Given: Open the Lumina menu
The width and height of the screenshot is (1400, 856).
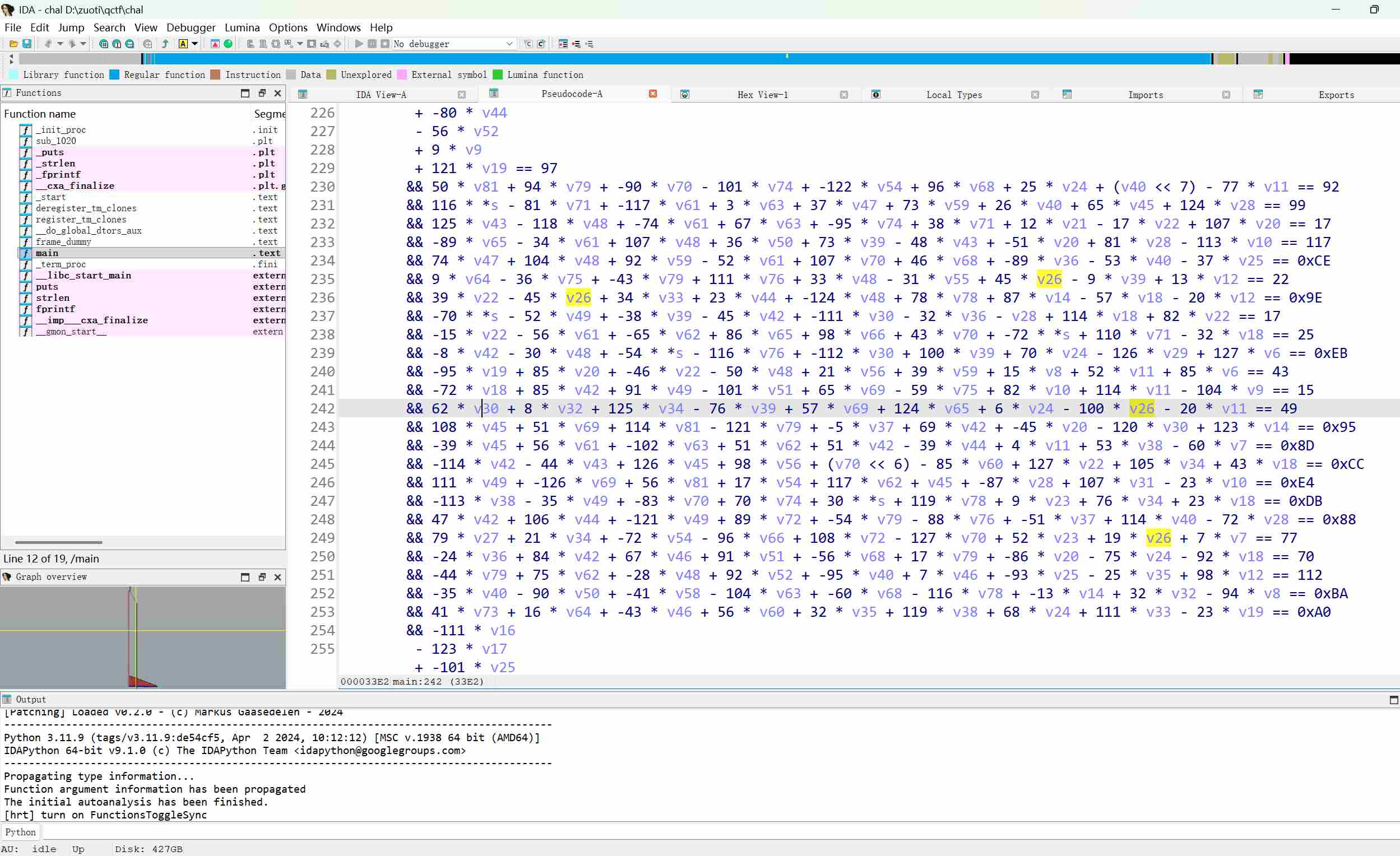Looking at the screenshot, I should pyautogui.click(x=242, y=27).
